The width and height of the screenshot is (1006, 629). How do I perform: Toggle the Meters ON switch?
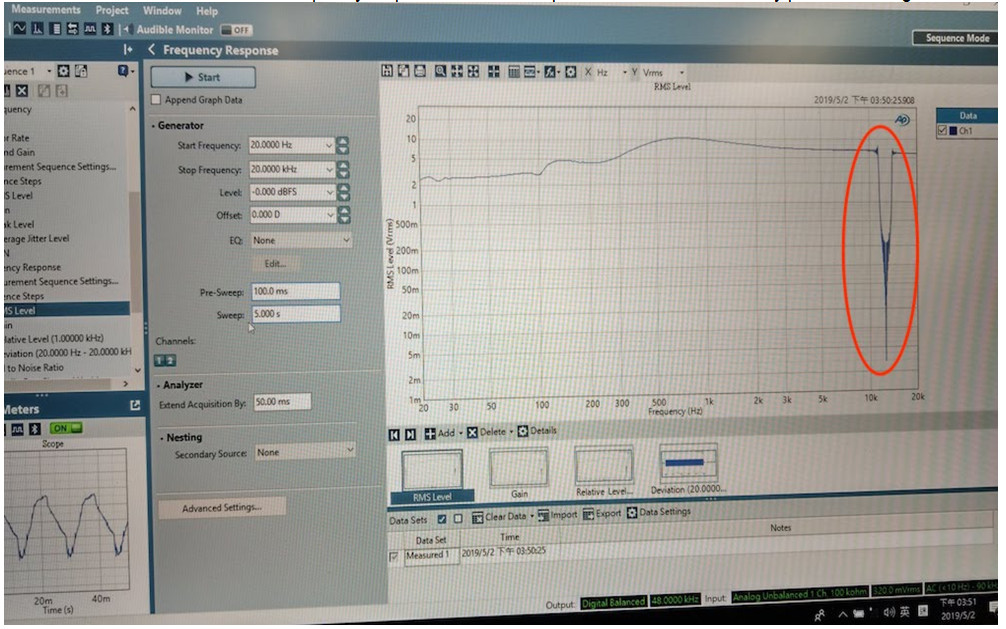click(x=67, y=428)
